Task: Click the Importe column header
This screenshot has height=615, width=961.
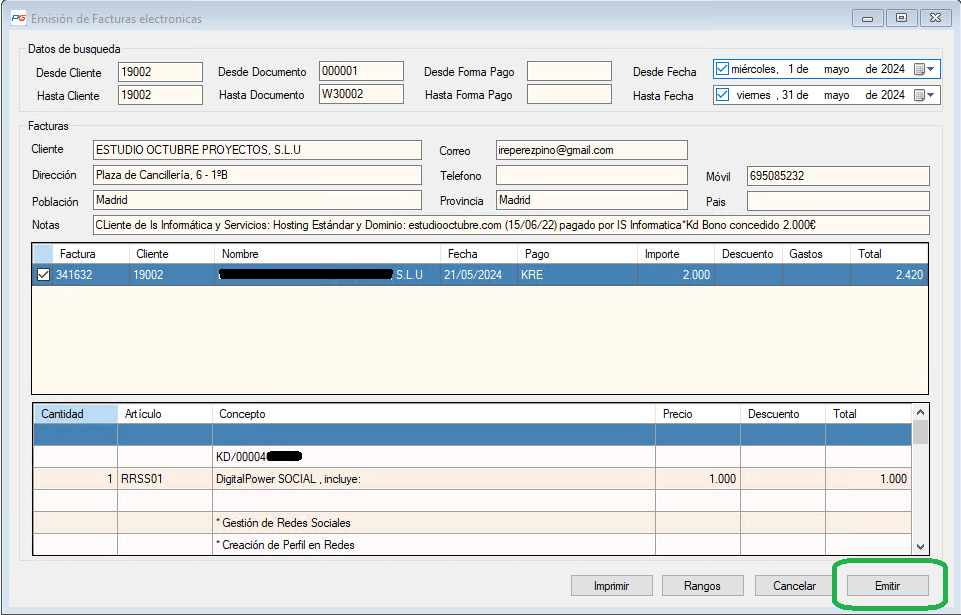Action: coord(676,254)
